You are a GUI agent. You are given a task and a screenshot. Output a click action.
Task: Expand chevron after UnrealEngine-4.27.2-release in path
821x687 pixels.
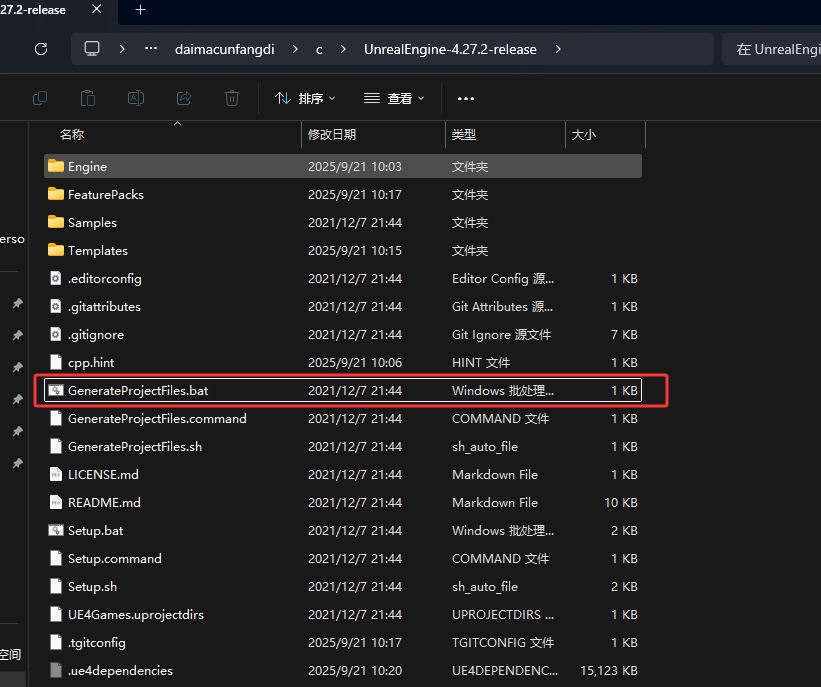point(558,49)
